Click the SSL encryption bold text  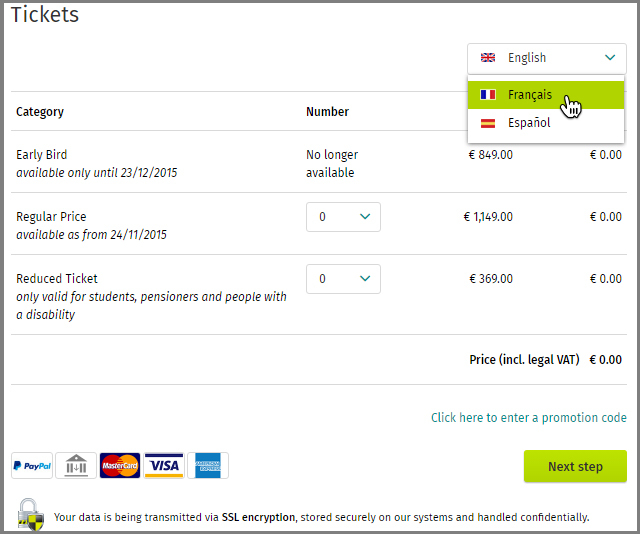click(258, 518)
